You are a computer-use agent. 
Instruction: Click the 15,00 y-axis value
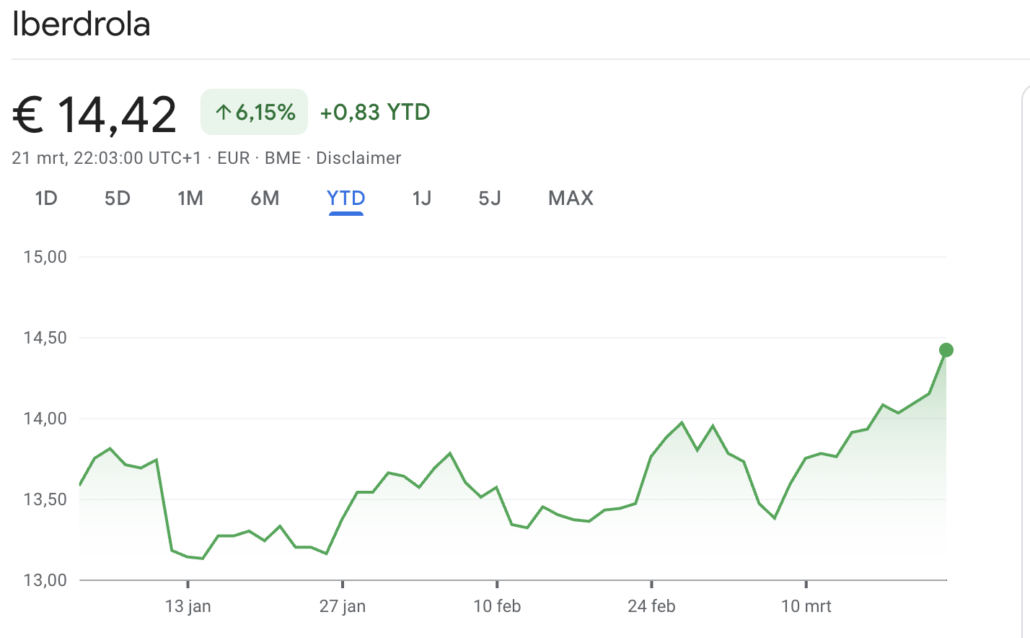(45, 257)
